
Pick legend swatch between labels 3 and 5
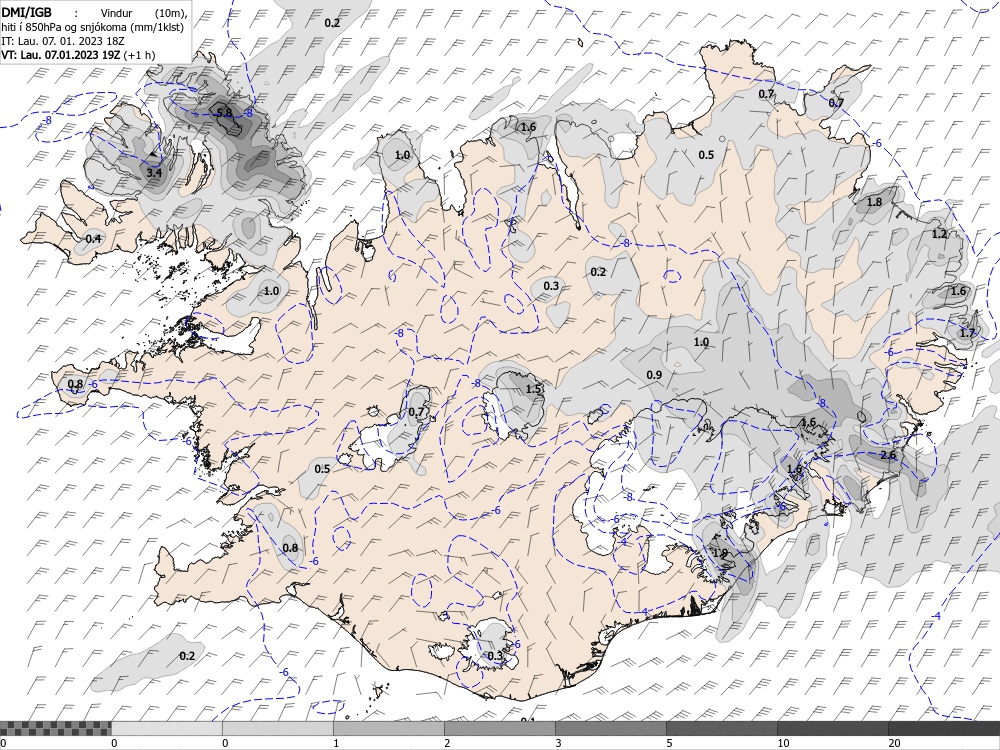[x=610, y=728]
